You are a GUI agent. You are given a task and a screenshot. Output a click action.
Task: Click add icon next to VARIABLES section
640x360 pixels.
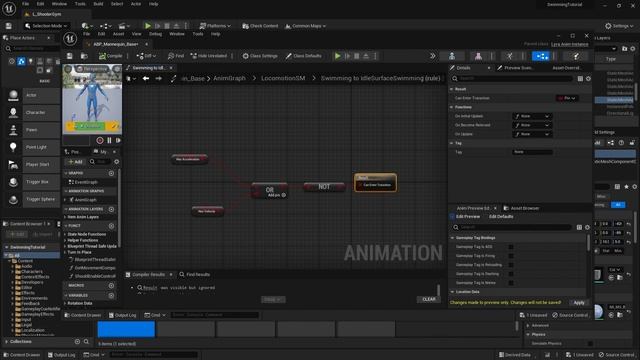pos(111,296)
